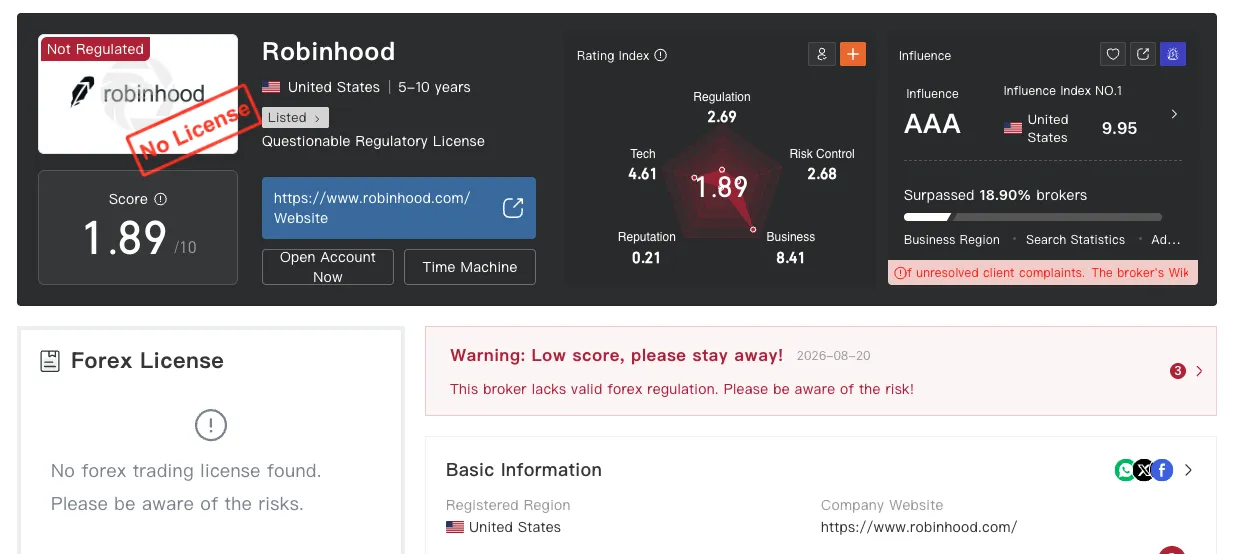
Task: Click the radar chart center score 1.89
Action: [721, 187]
